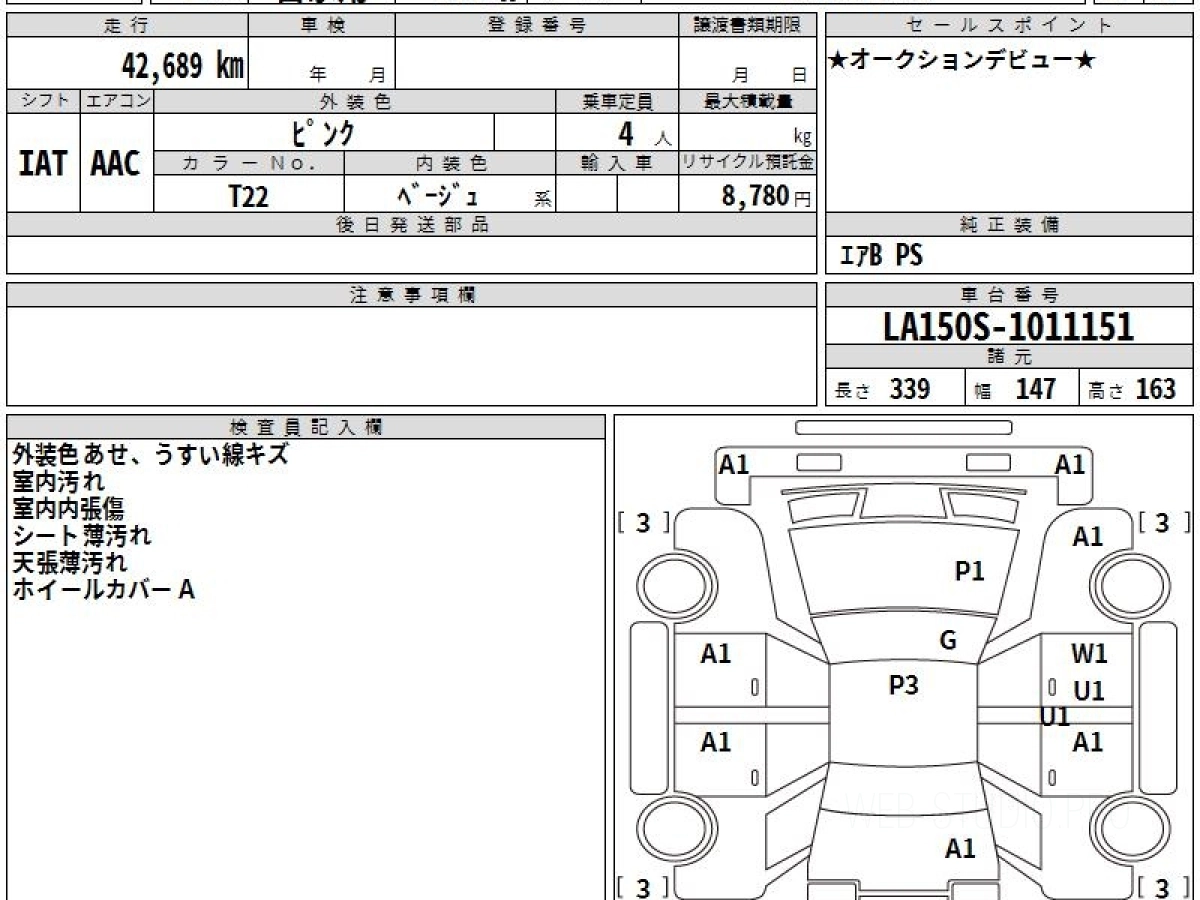Select the color code T22
Image resolution: width=1200 pixels, height=900 pixels.
tap(248, 196)
